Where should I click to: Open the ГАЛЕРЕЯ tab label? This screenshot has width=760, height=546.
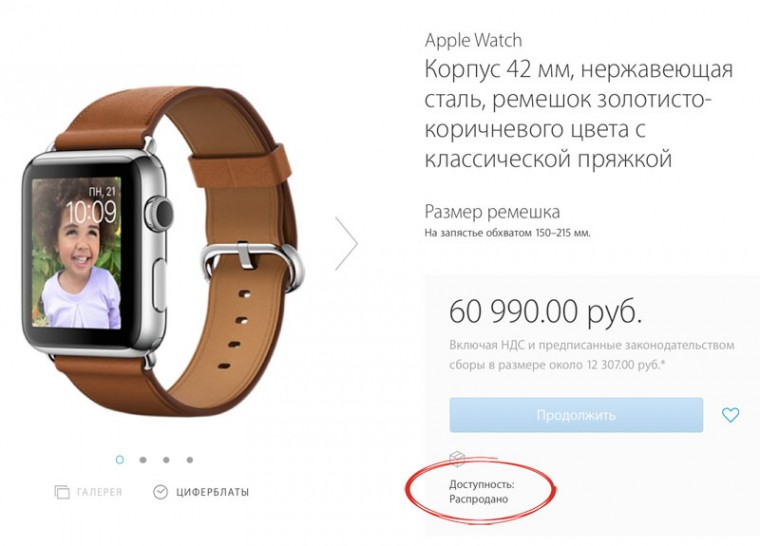click(x=99, y=492)
